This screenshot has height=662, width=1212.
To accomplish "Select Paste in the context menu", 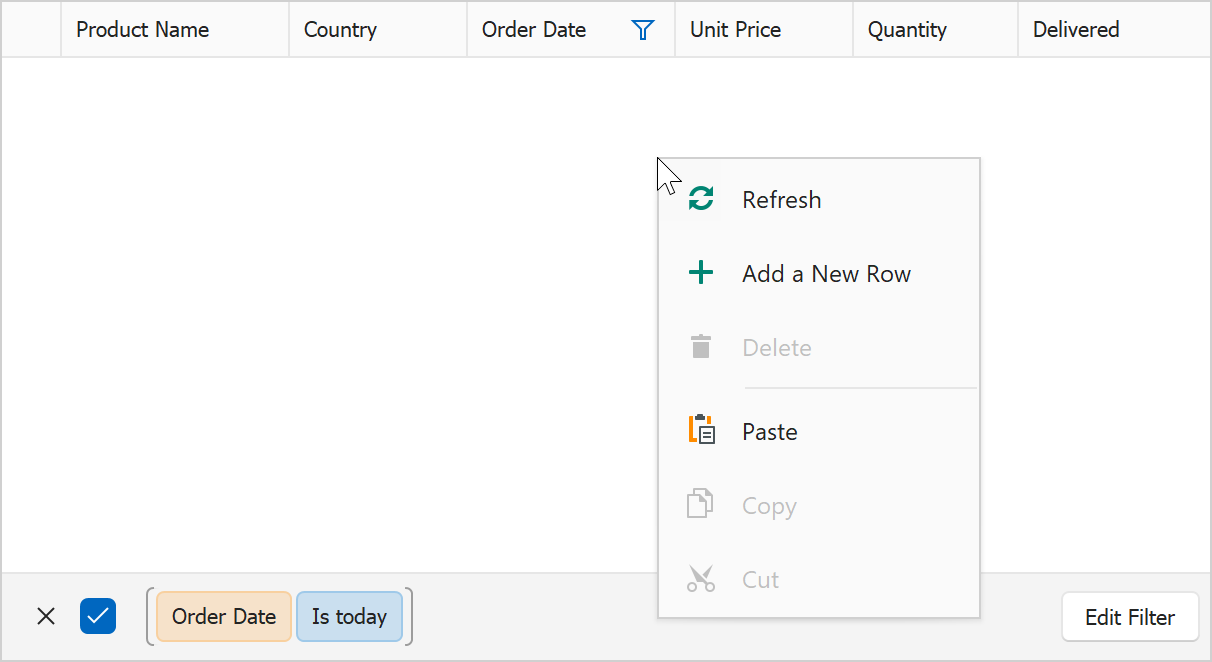I will click(x=769, y=432).
